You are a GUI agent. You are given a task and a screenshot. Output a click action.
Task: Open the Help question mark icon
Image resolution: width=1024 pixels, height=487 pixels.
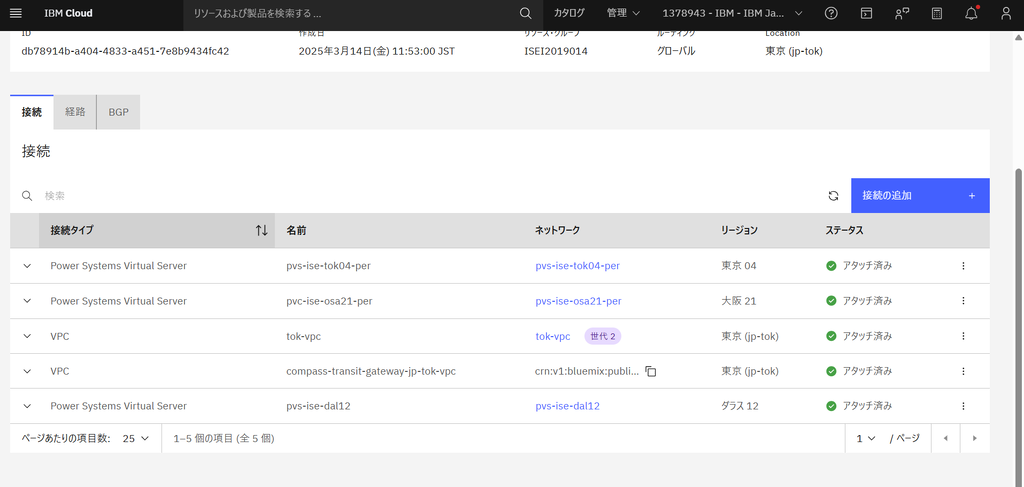pos(831,13)
